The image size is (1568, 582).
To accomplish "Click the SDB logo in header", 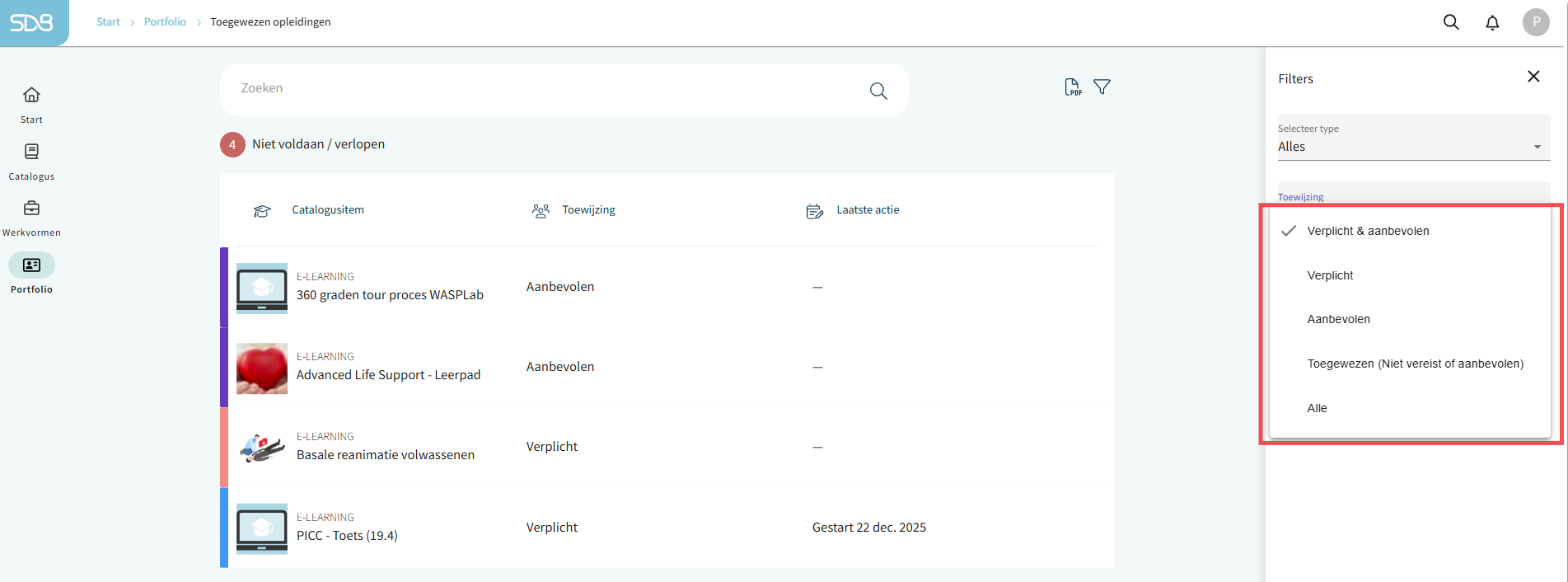I will [32, 22].
